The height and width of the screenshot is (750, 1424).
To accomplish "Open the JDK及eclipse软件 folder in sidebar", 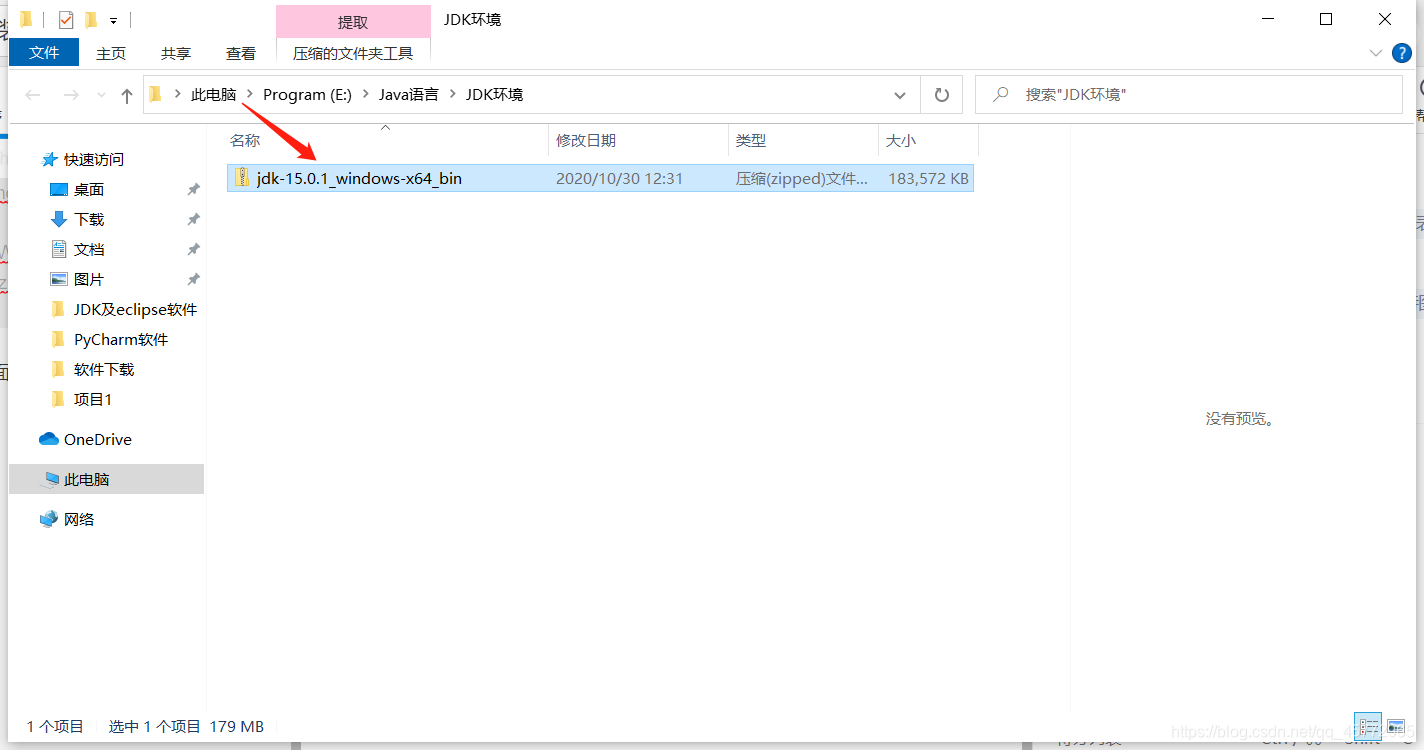I will coord(135,309).
